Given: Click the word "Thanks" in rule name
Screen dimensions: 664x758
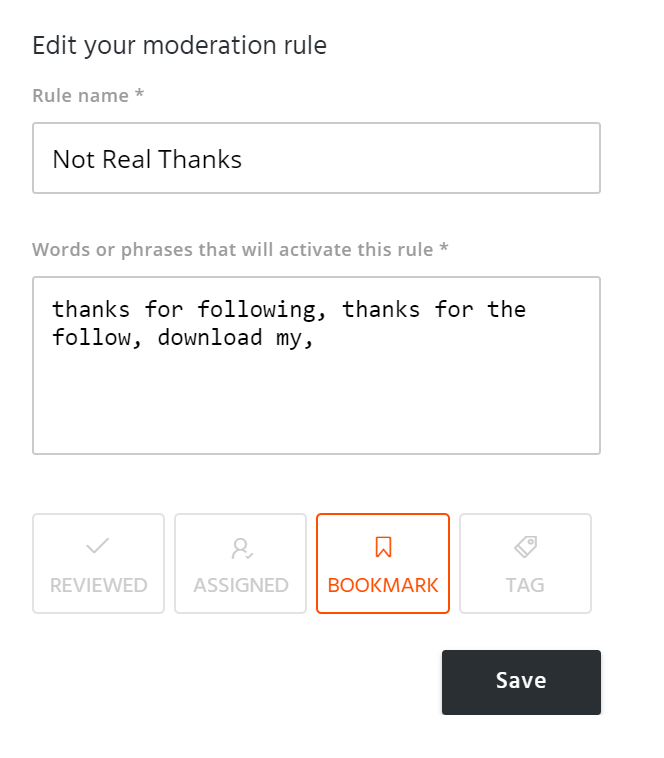Looking at the screenshot, I should tap(205, 159).
